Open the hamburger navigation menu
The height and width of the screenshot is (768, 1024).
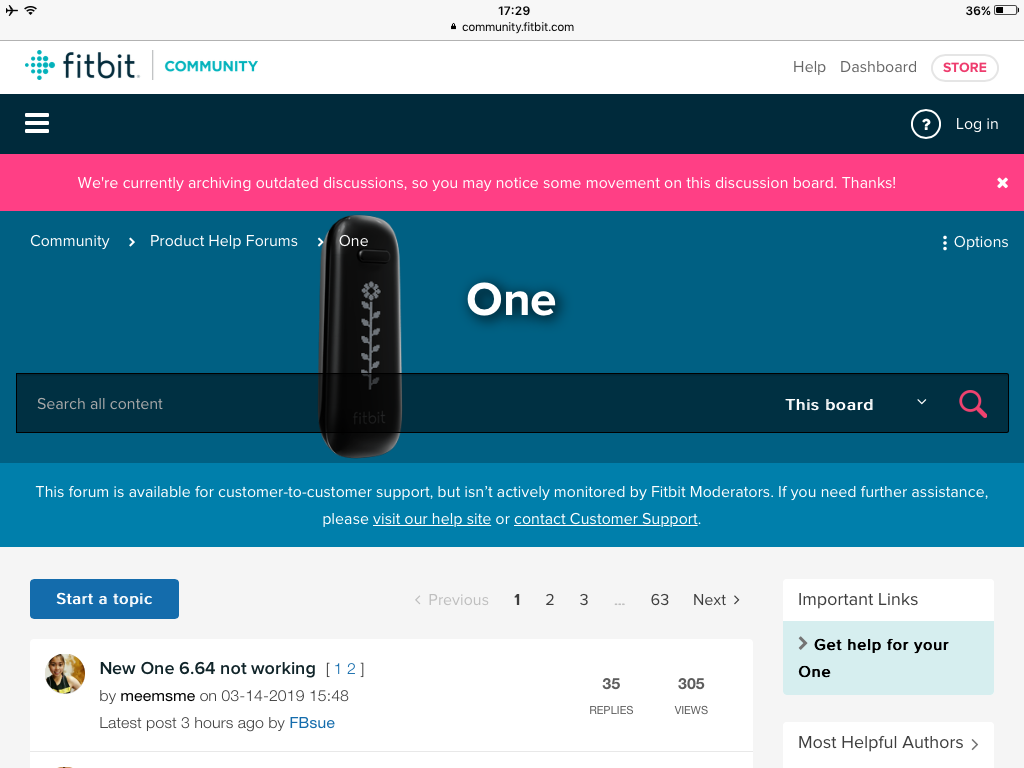click(37, 123)
